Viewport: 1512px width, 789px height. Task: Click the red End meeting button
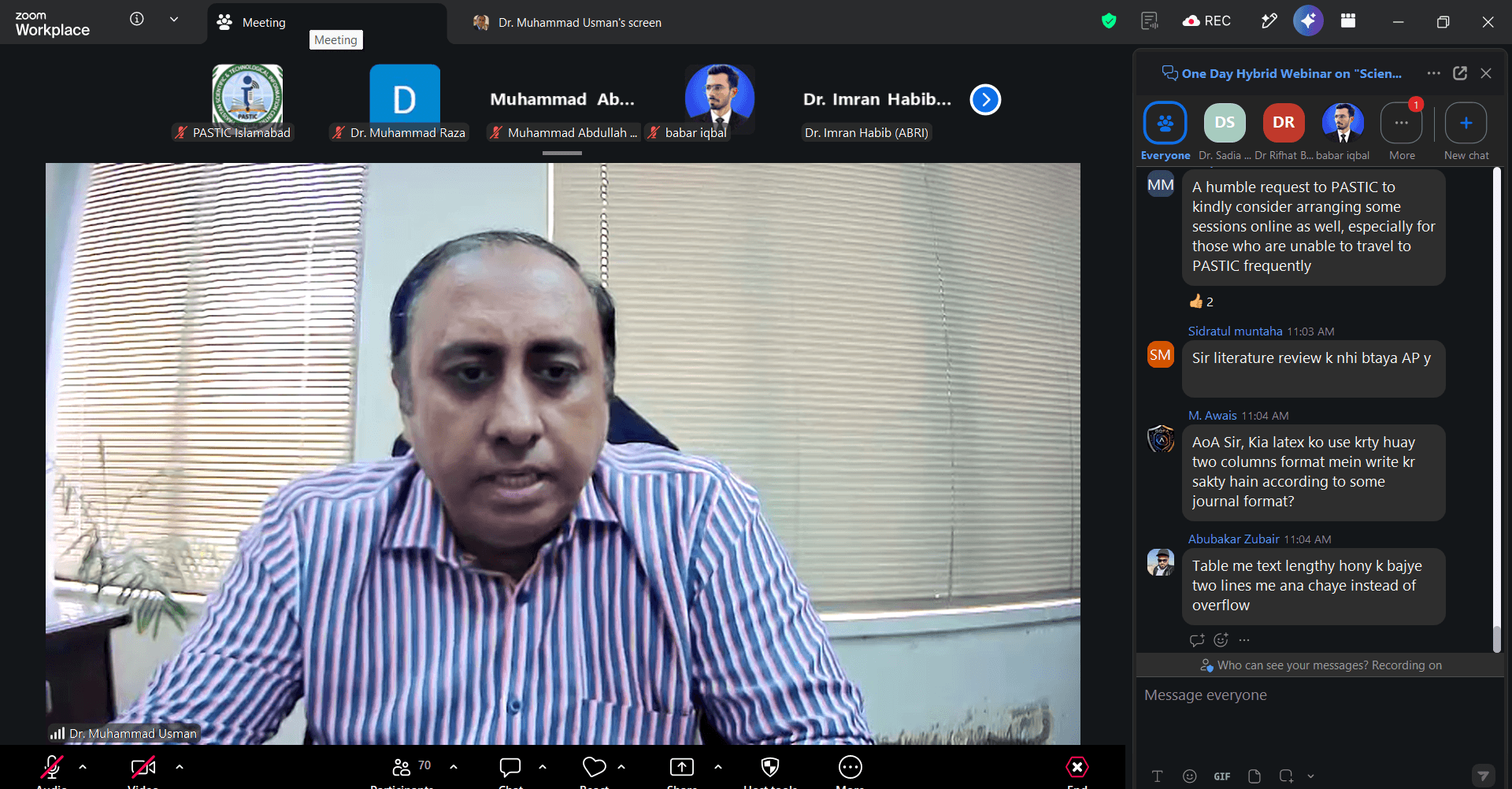point(1077,767)
